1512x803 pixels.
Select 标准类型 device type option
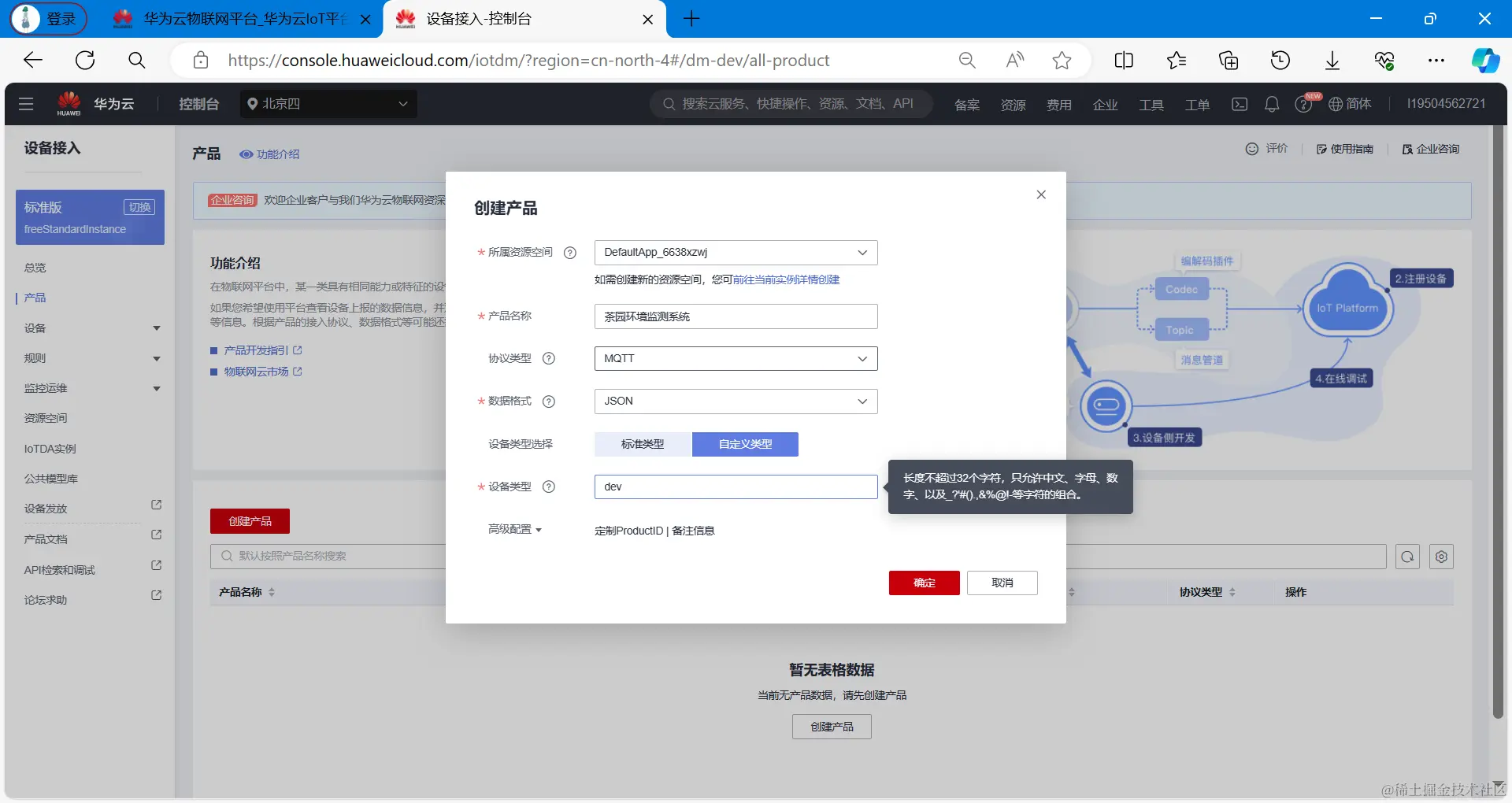coord(643,444)
